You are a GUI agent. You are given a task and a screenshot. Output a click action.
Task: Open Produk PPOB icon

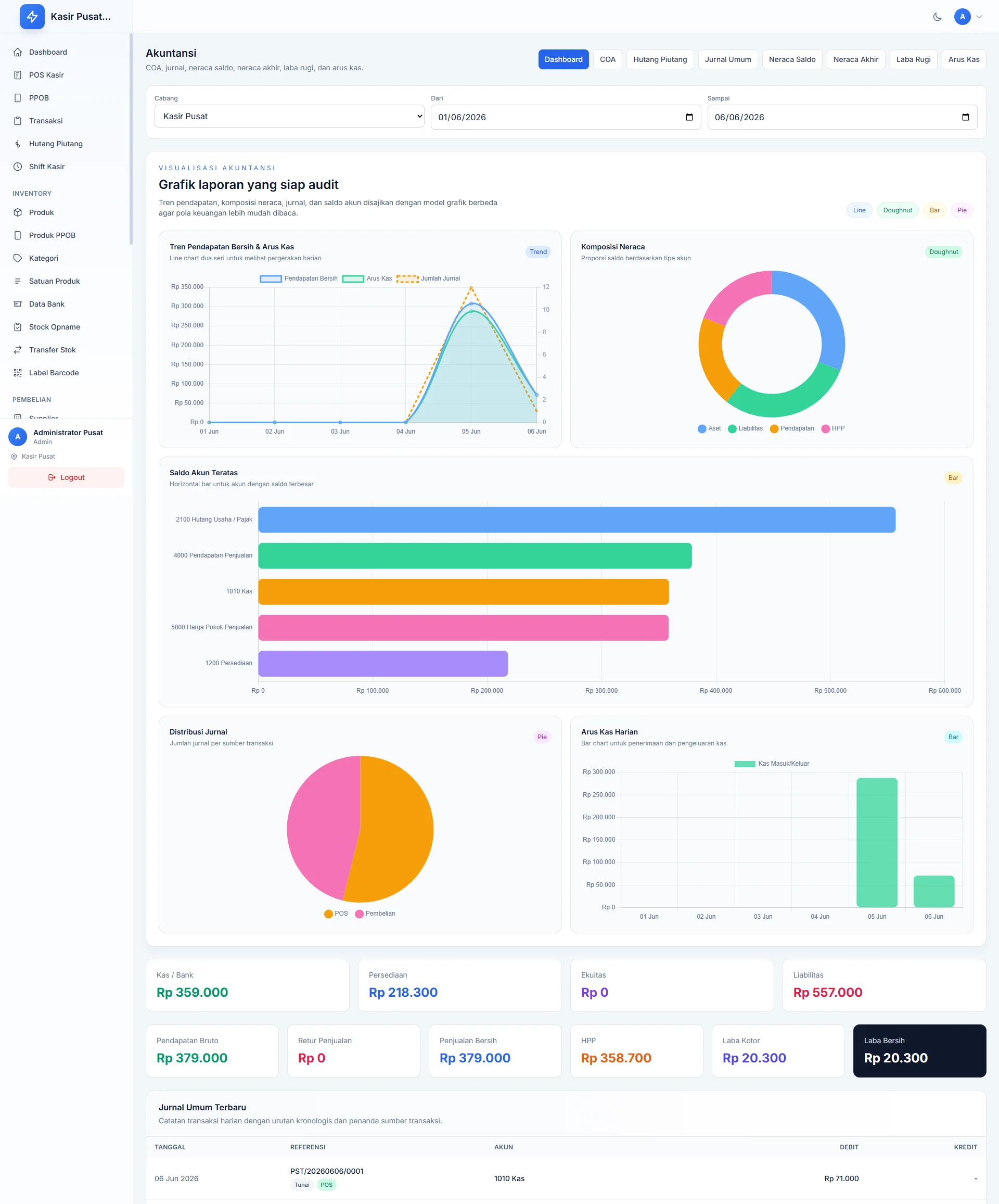[x=18, y=236]
